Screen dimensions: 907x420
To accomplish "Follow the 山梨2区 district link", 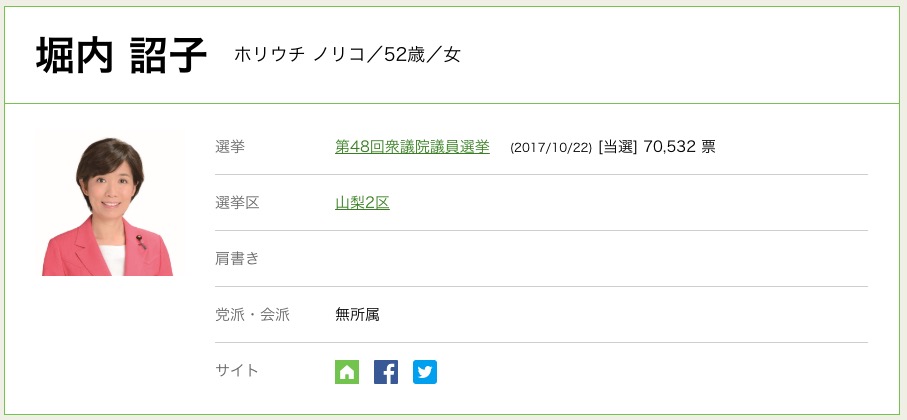I will tap(362, 203).
